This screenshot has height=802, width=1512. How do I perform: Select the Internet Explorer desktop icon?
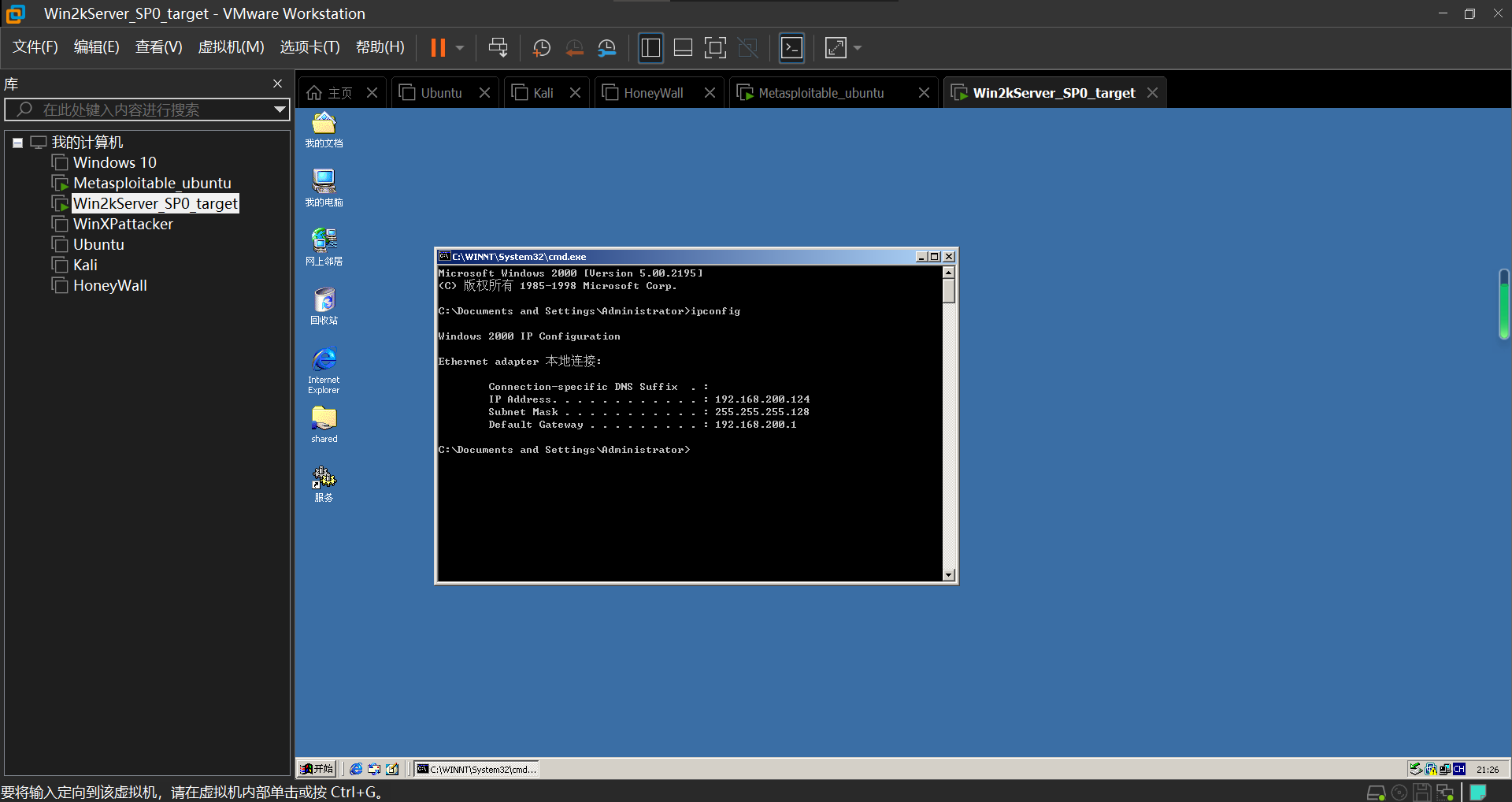click(324, 370)
